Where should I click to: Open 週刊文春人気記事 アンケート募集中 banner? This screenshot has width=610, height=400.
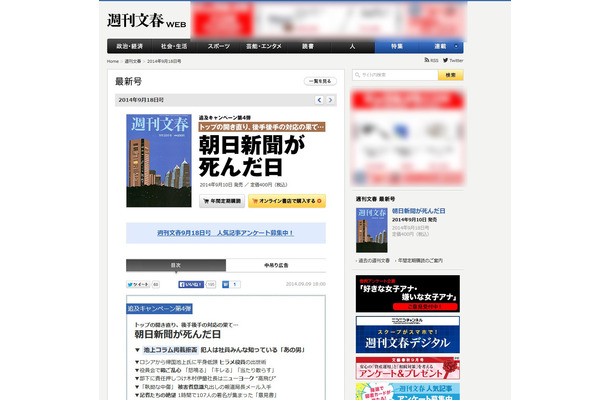click(x=408, y=392)
